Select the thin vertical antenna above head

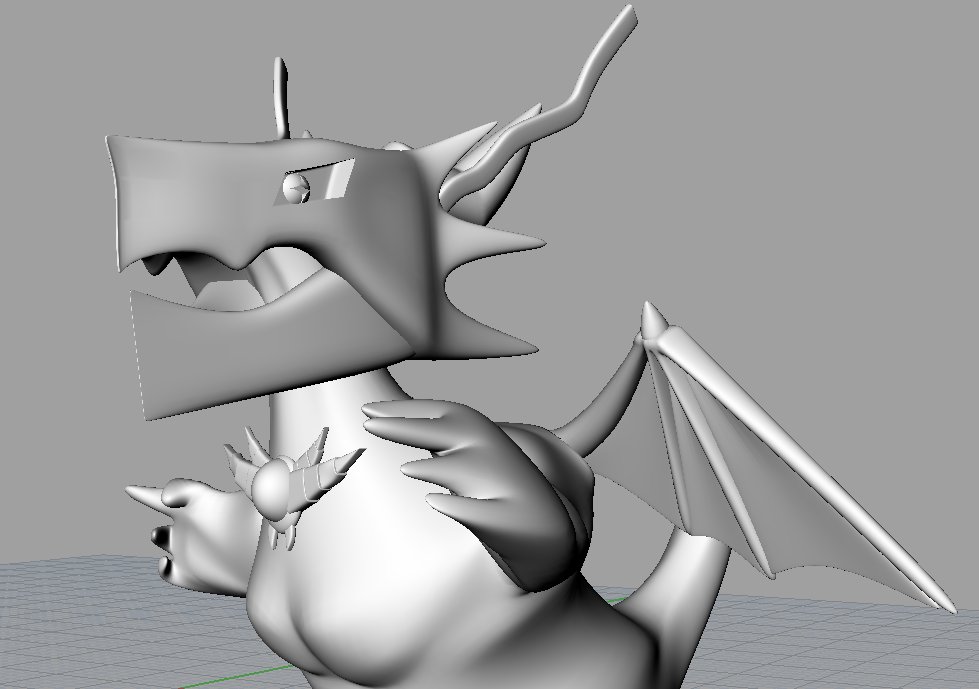pos(282,99)
